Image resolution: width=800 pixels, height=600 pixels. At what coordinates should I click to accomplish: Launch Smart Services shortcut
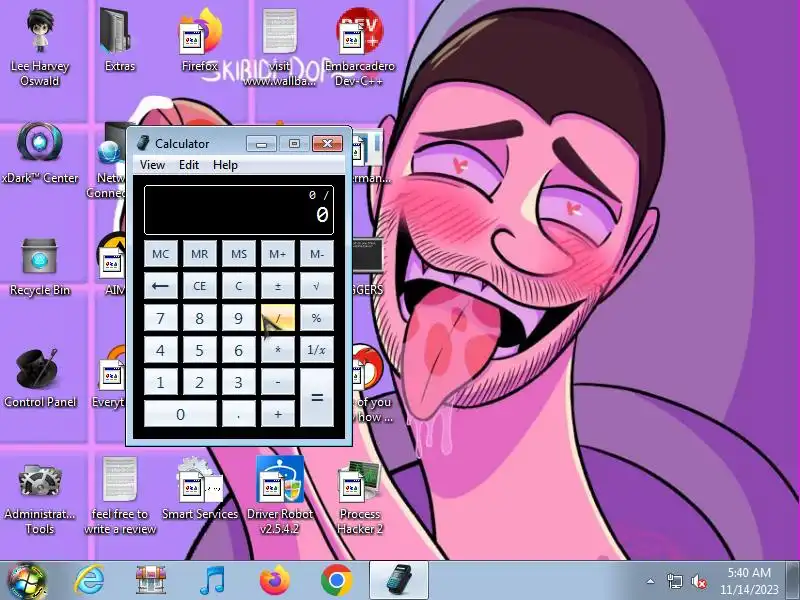click(x=200, y=489)
